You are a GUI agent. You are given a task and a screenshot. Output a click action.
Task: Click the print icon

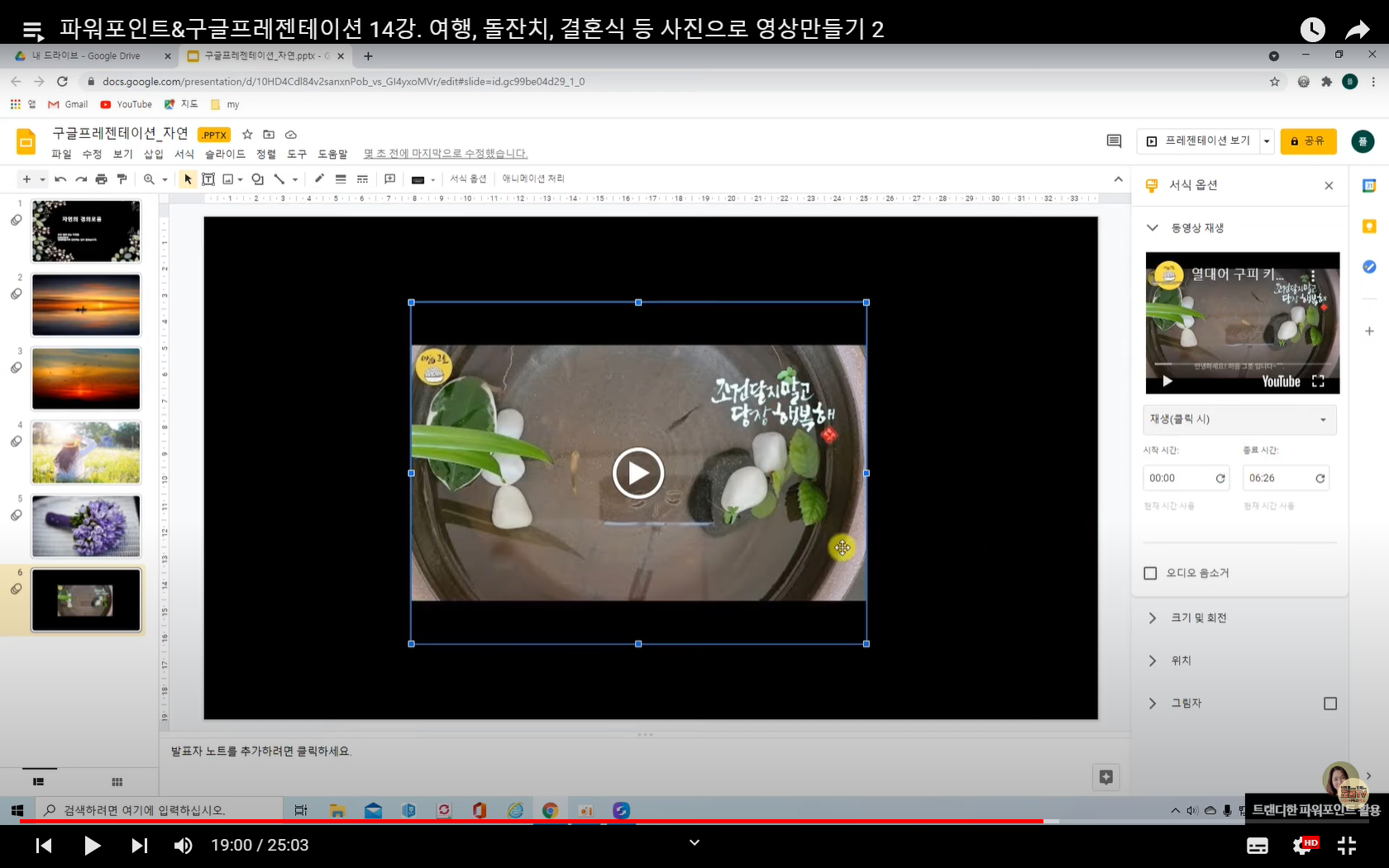tap(101, 179)
